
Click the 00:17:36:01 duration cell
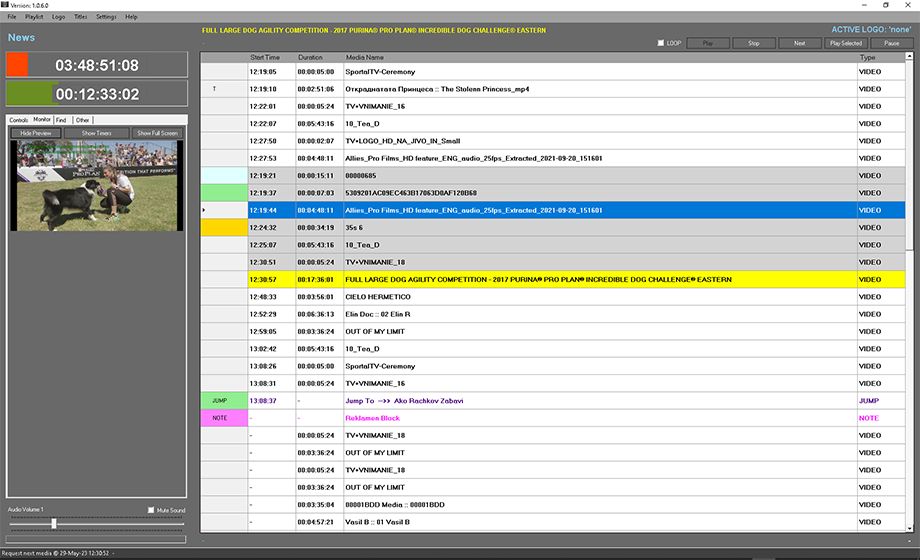pos(320,279)
